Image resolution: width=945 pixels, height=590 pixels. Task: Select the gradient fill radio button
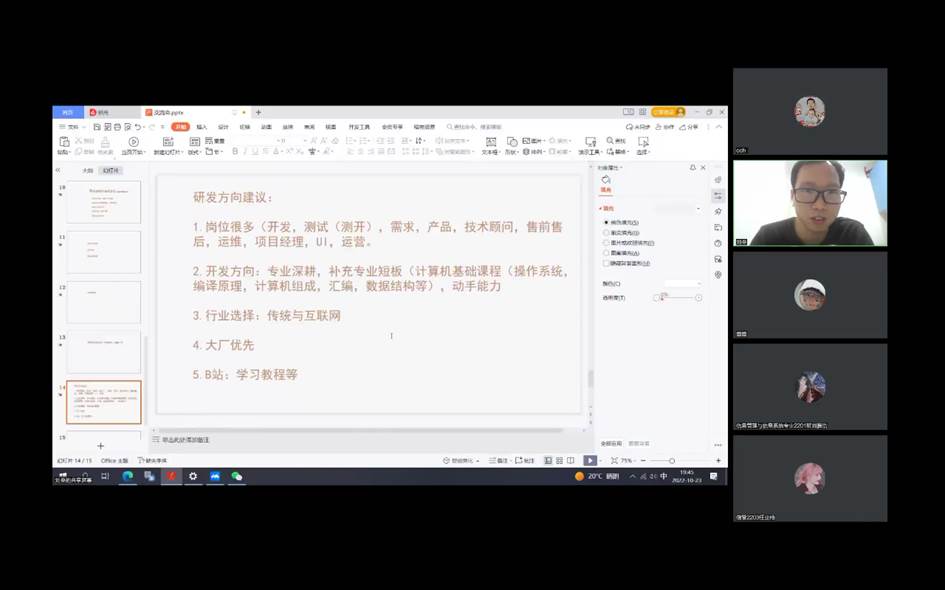pos(605,232)
